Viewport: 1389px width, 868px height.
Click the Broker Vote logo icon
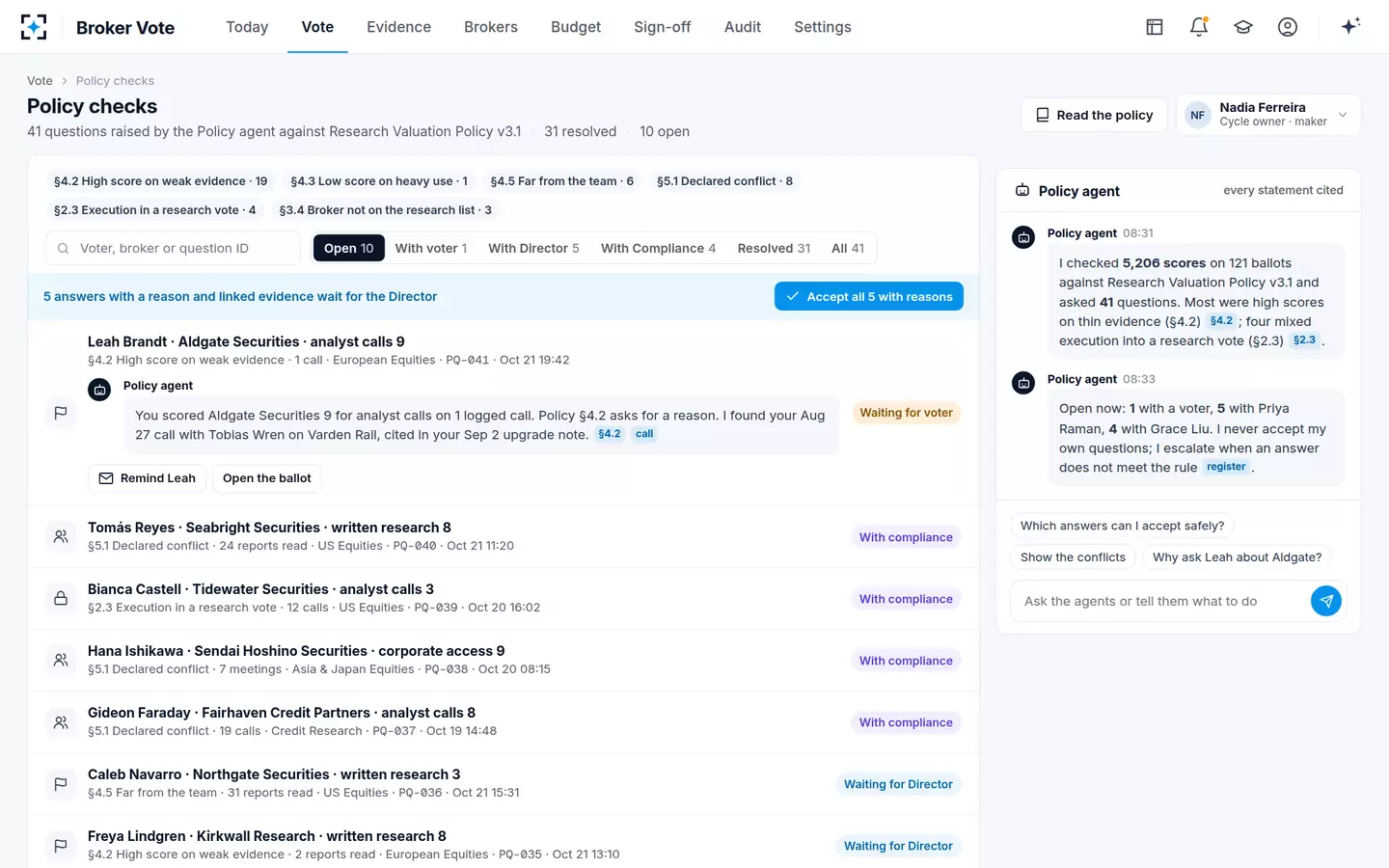click(x=34, y=27)
